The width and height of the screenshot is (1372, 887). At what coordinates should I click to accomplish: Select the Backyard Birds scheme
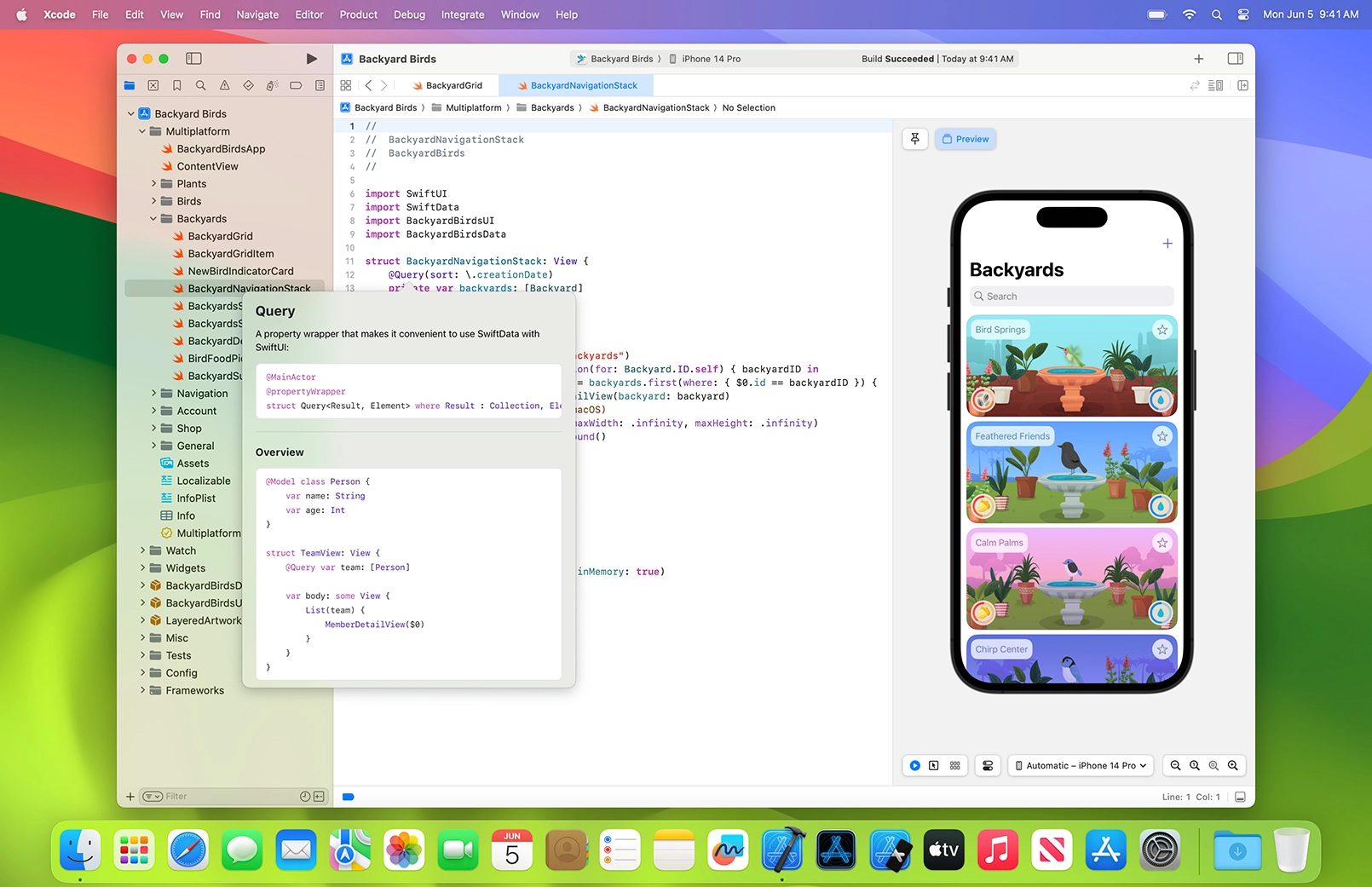pyautogui.click(x=614, y=59)
